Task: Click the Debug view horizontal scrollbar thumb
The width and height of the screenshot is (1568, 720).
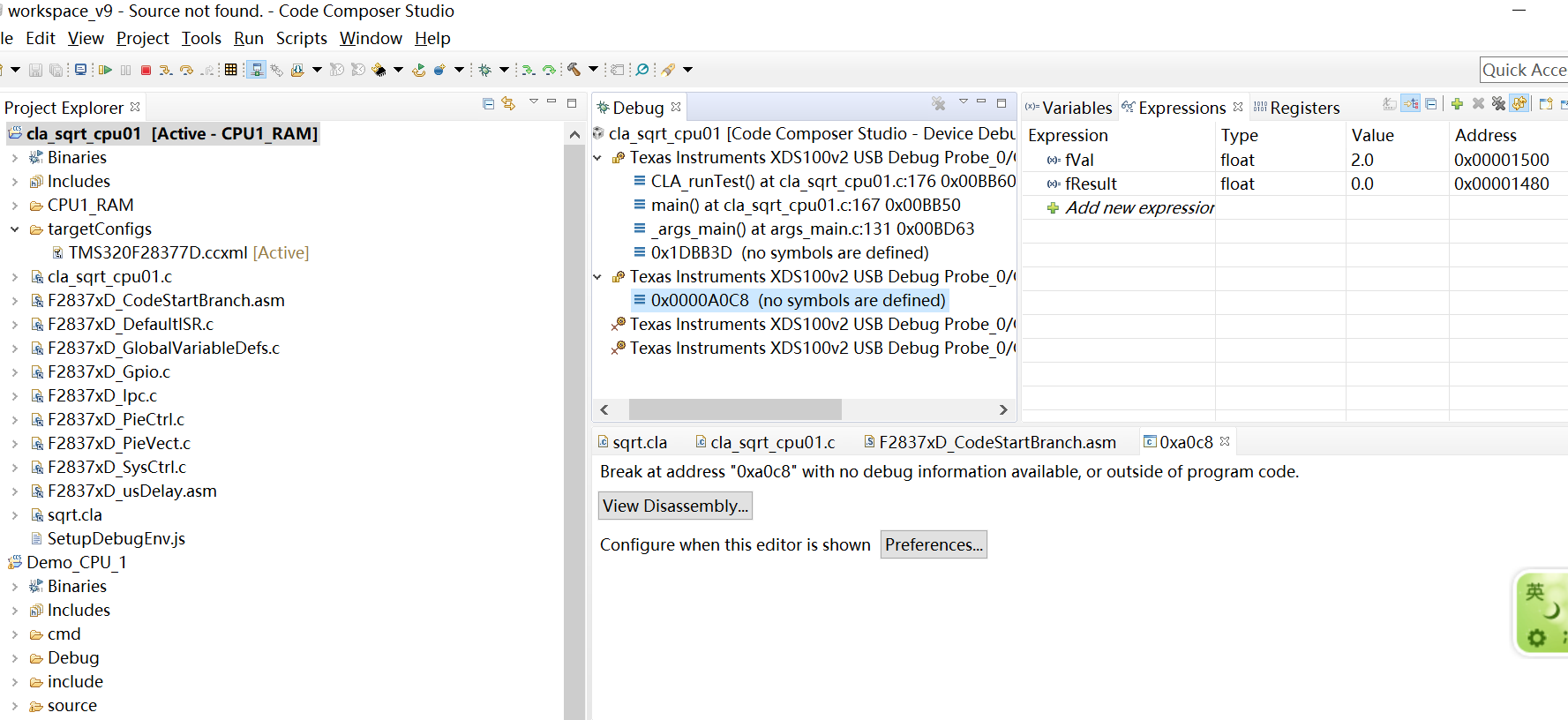Action: pos(735,409)
